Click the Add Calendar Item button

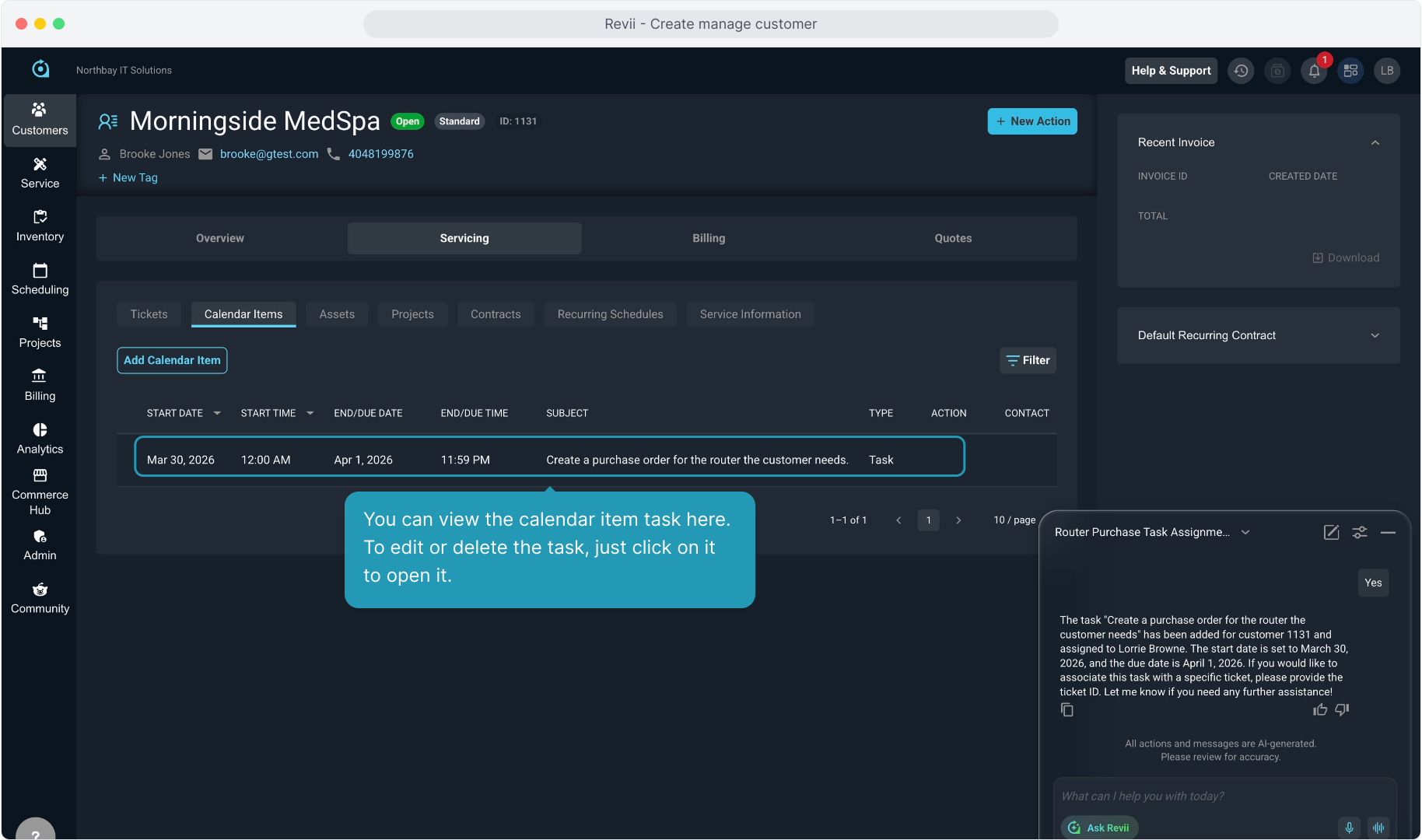tap(172, 360)
